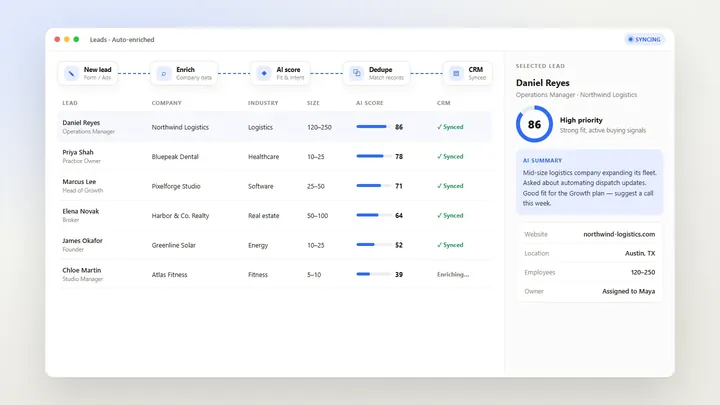Click the High priority label
The width and height of the screenshot is (720, 405).
[x=581, y=120]
